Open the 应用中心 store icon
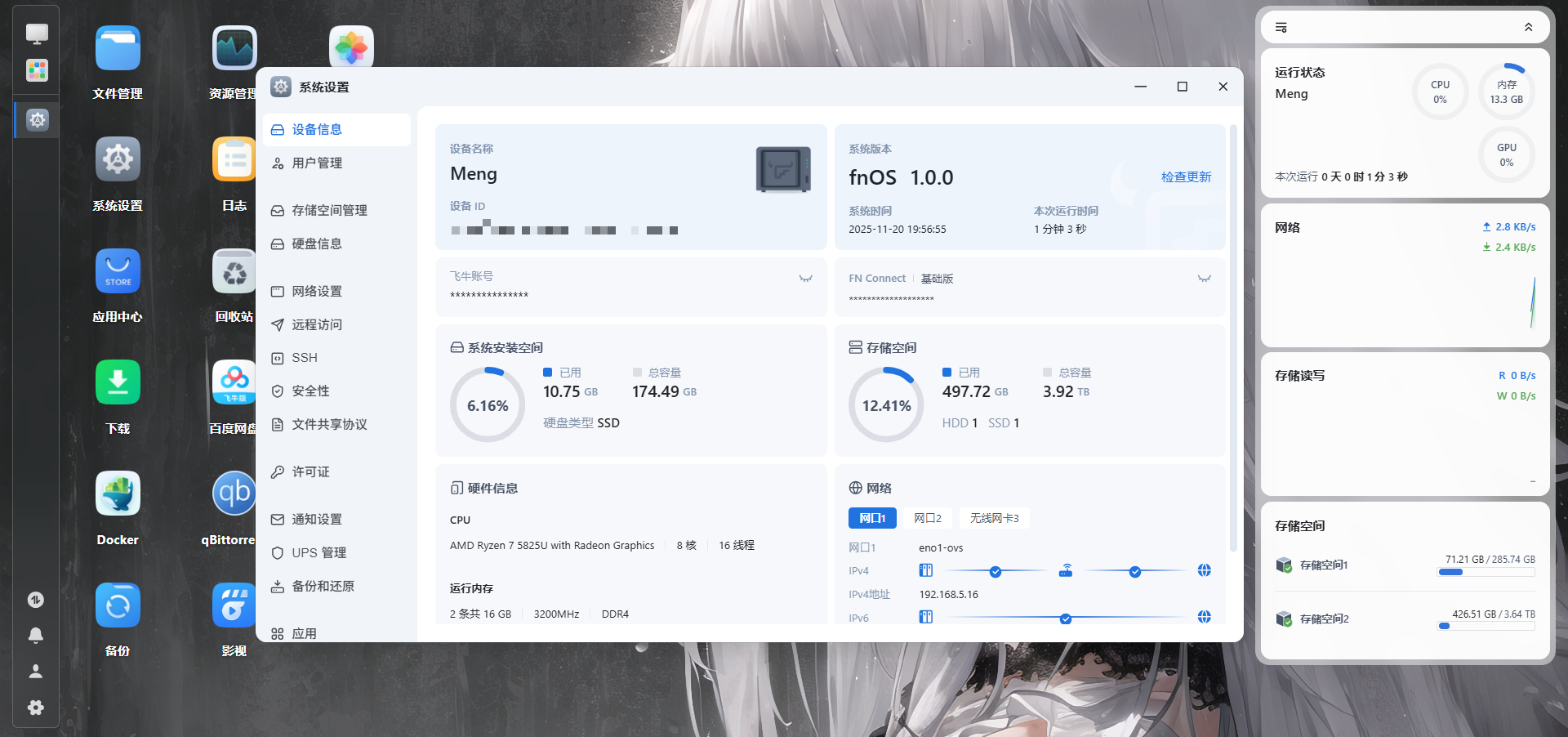The image size is (1568, 737). pyautogui.click(x=118, y=271)
